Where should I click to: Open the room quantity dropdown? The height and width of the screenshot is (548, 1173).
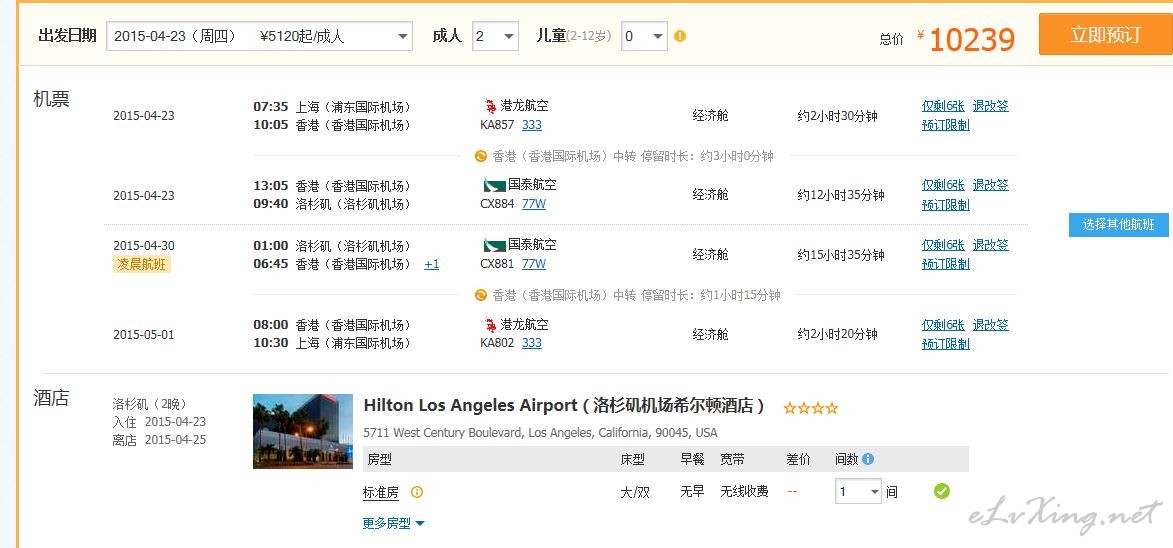point(858,491)
